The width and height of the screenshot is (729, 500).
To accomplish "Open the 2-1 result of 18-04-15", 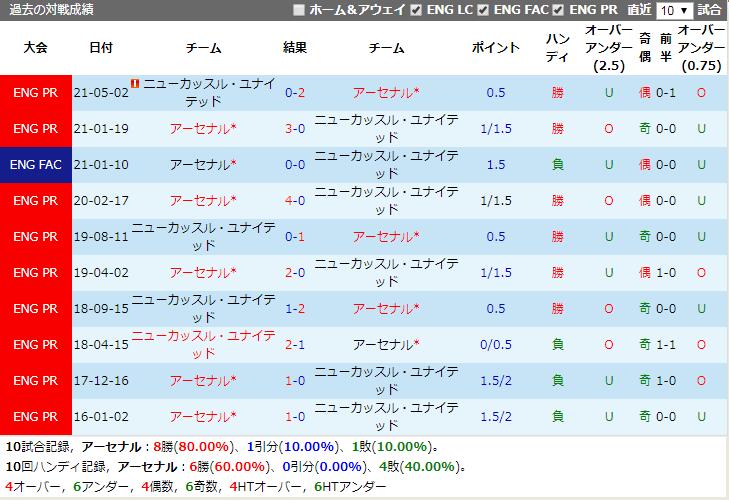I will (x=295, y=345).
